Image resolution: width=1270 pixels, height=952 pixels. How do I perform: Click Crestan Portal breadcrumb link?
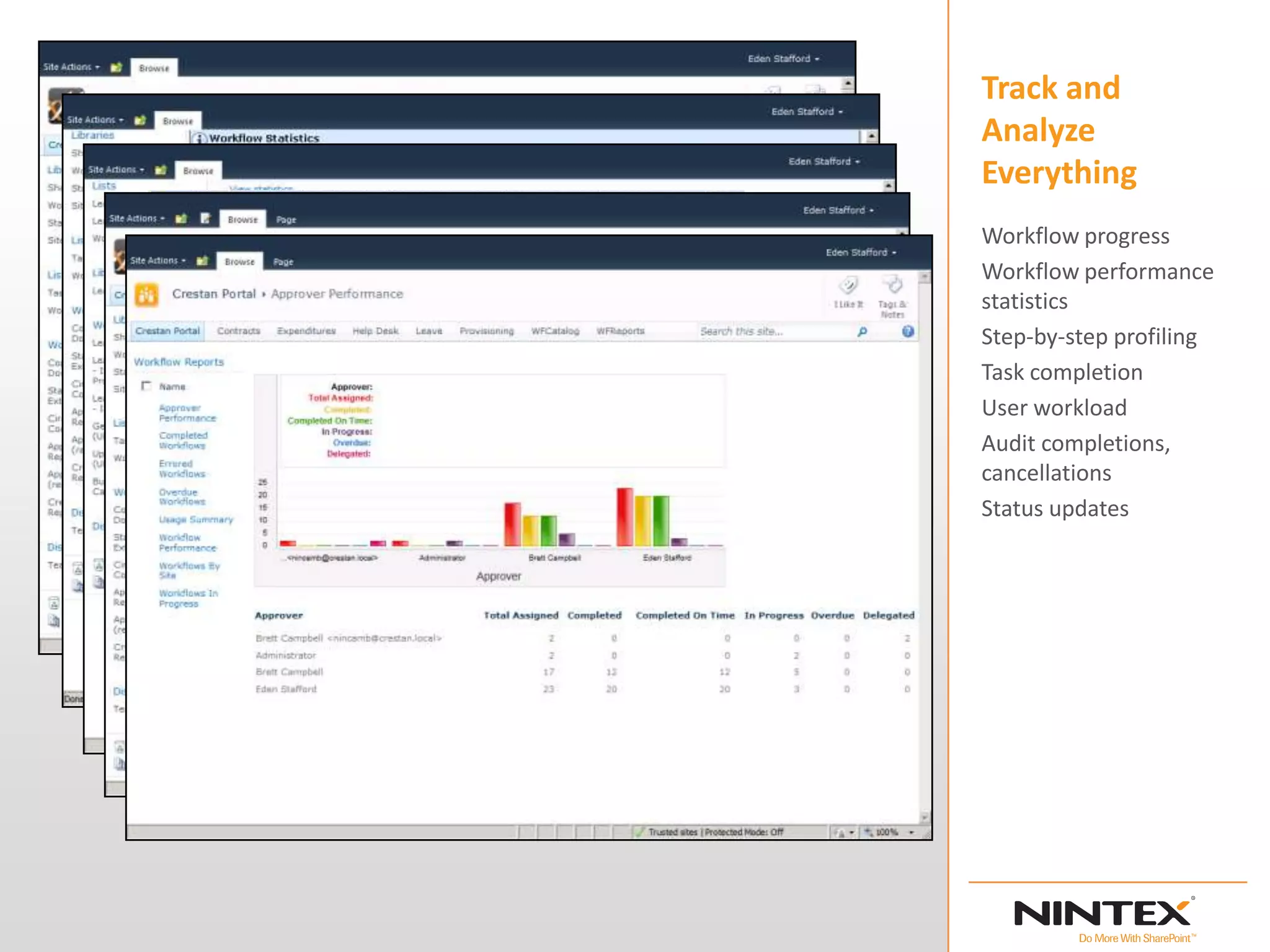[214, 294]
